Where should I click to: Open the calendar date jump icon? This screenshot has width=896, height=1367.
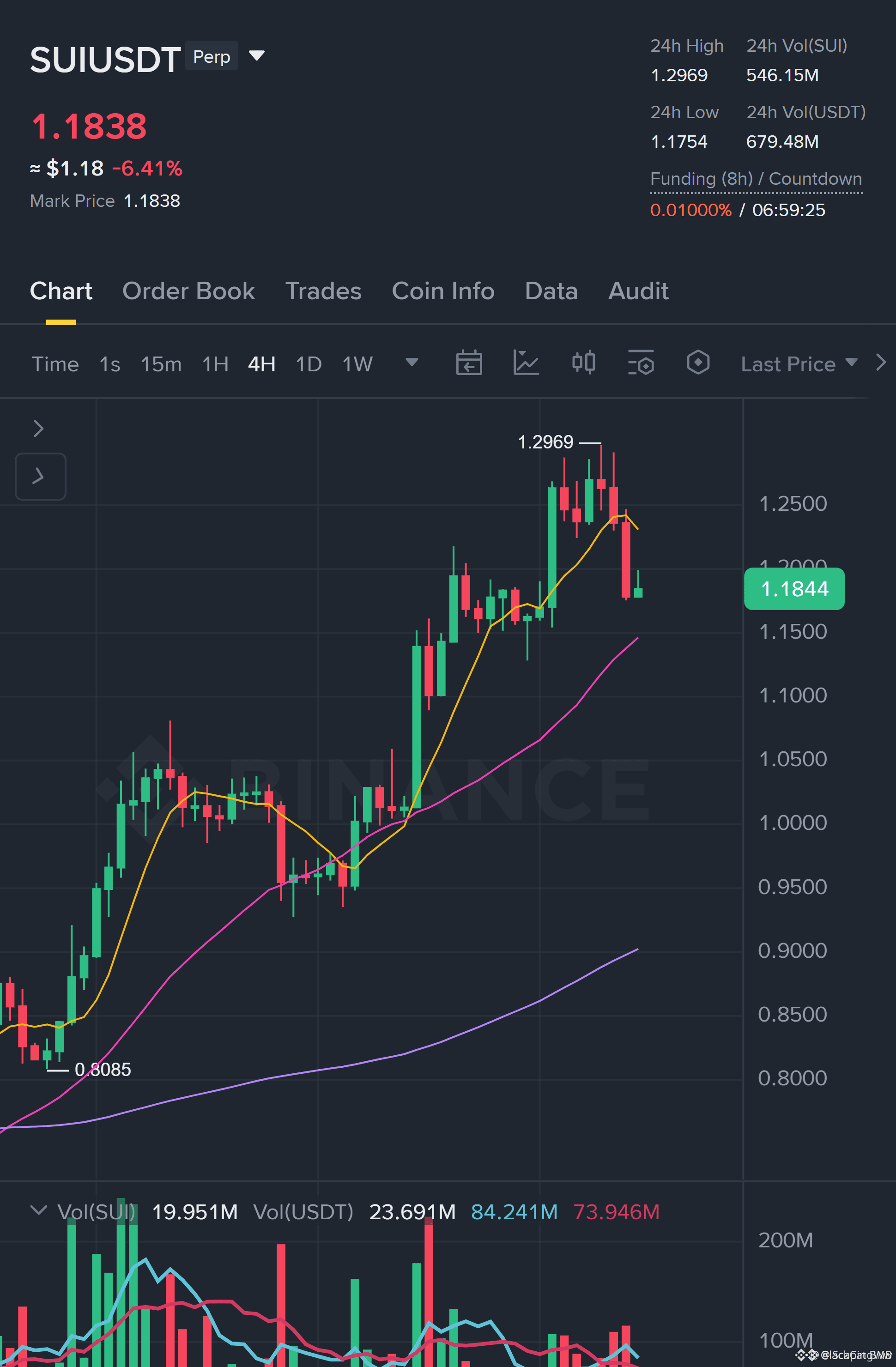[x=469, y=363]
